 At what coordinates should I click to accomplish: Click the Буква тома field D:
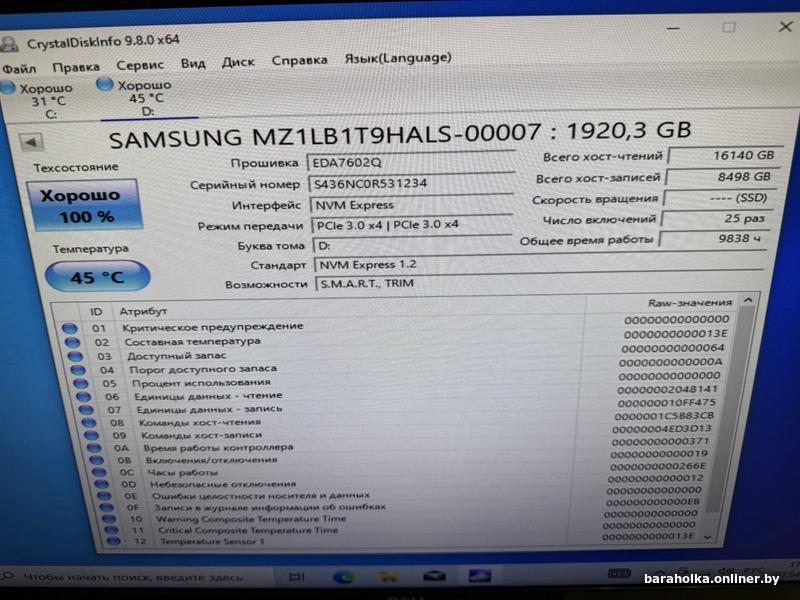412,245
